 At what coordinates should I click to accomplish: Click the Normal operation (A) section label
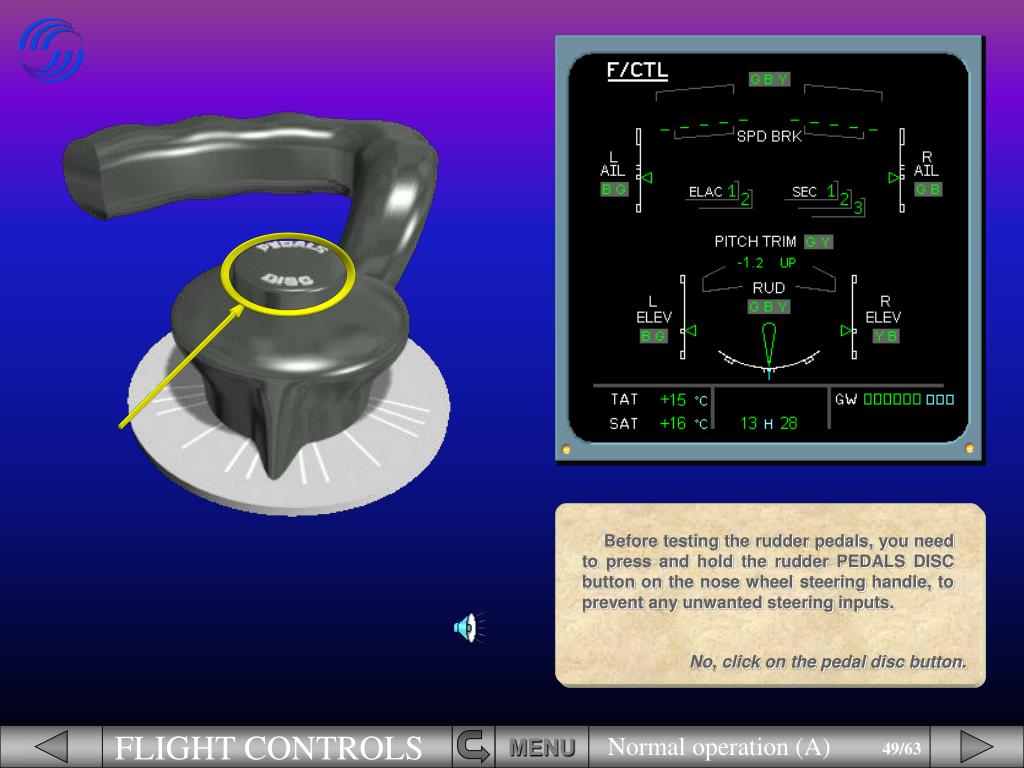click(719, 747)
